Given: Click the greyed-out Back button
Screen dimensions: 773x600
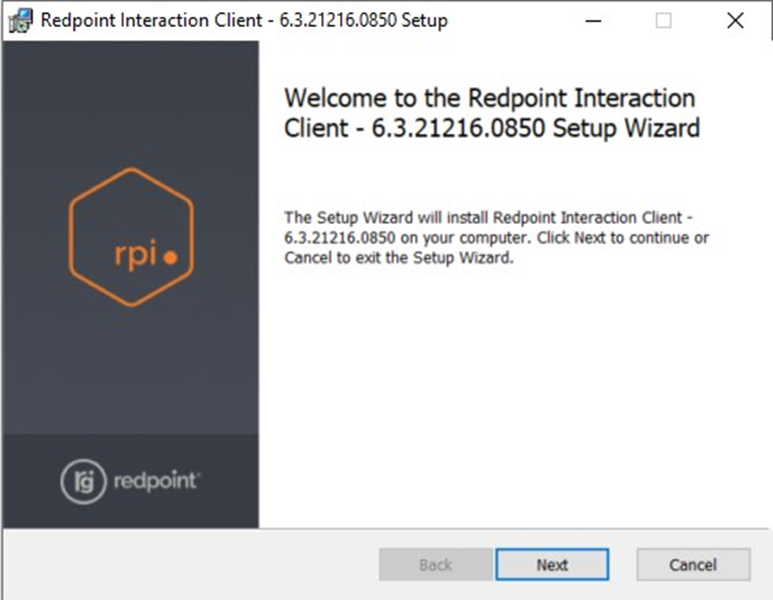Looking at the screenshot, I should click(x=435, y=565).
